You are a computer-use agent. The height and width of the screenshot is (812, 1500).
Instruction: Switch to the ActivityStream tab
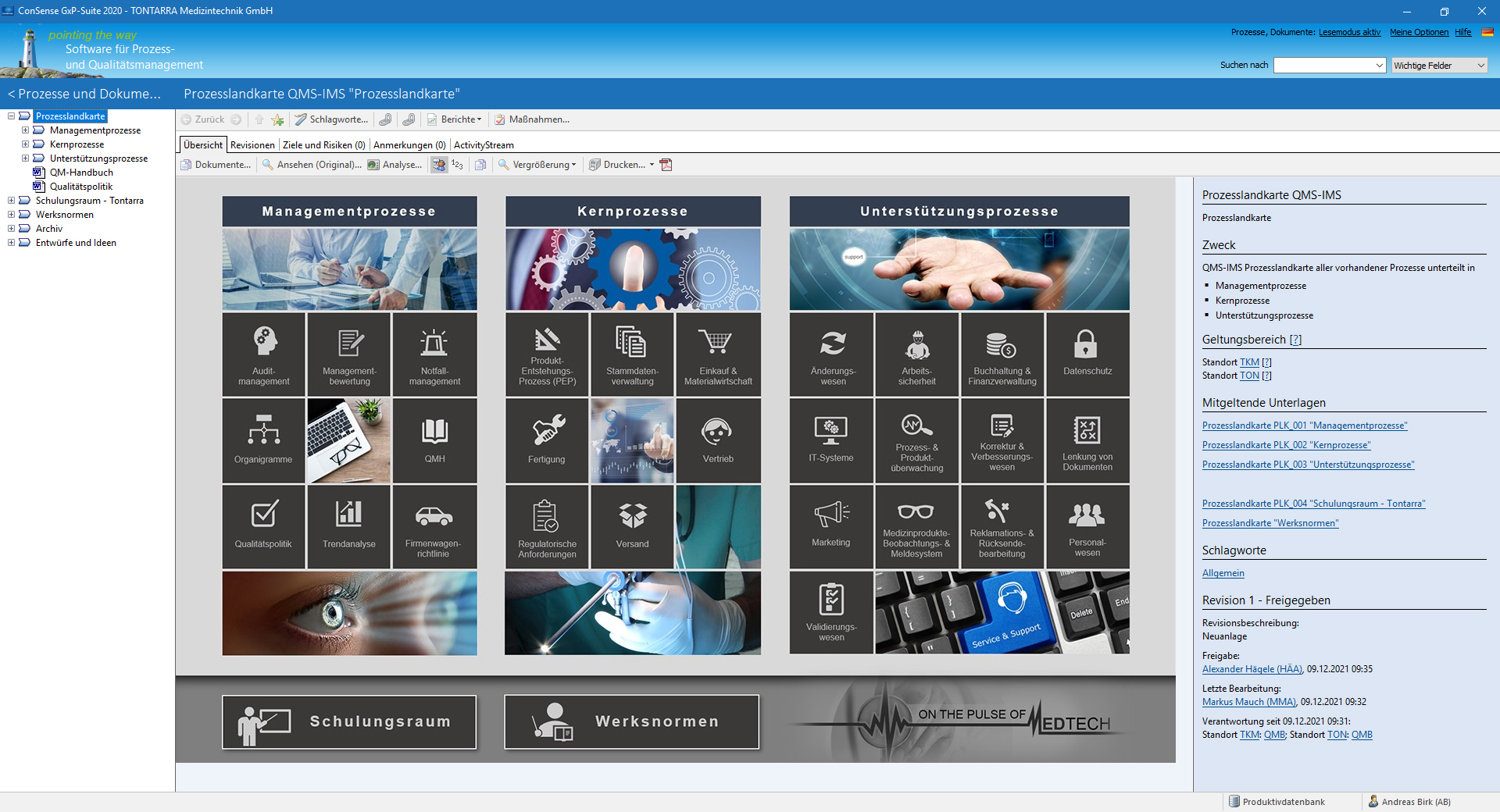pyautogui.click(x=484, y=145)
